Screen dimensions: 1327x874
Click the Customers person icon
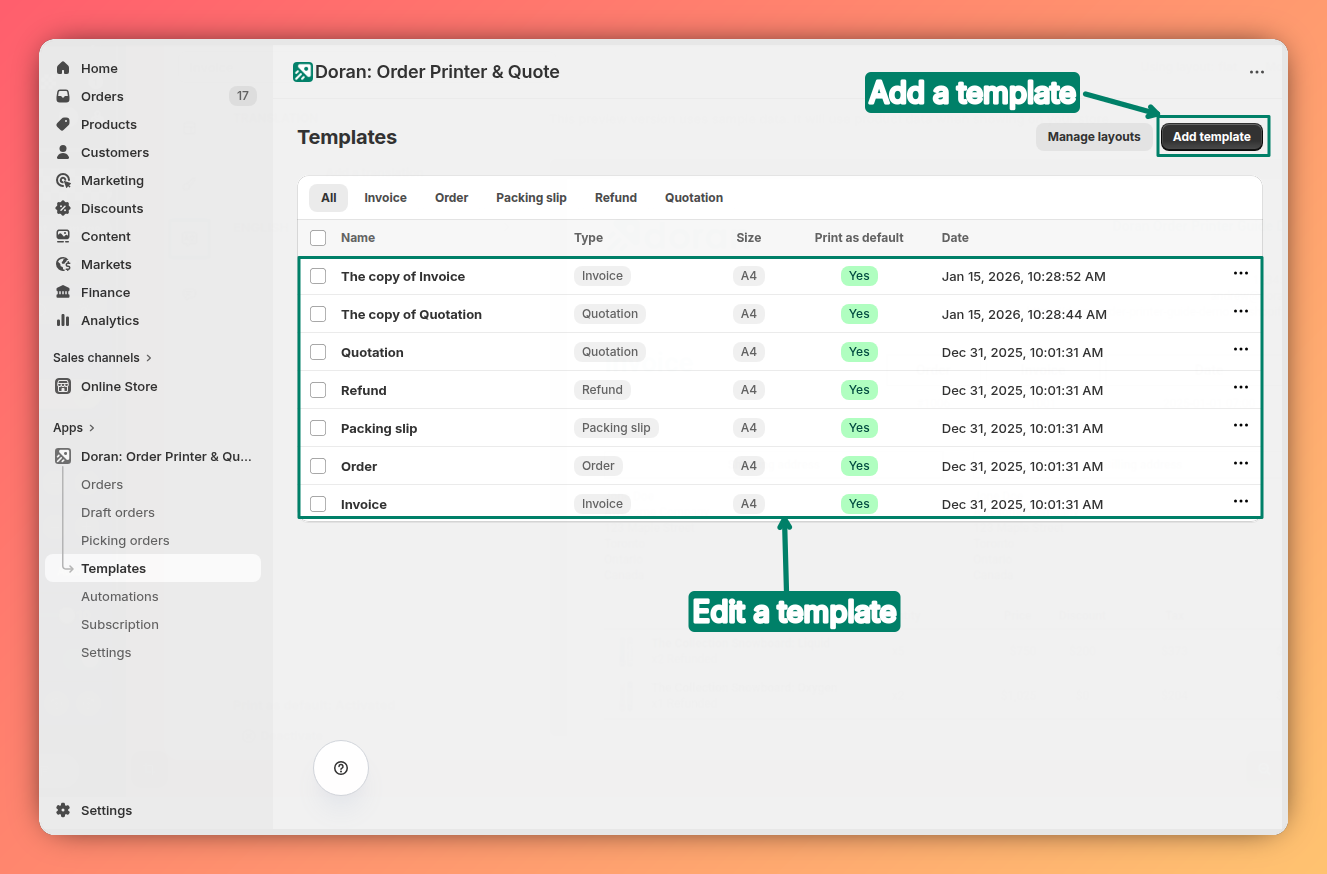point(63,152)
